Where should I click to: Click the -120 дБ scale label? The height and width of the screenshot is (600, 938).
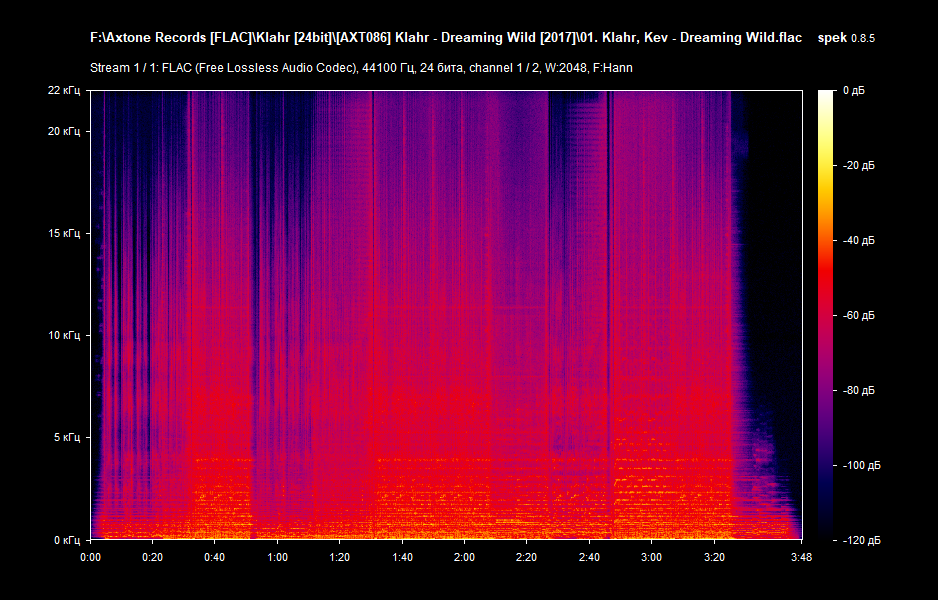click(861, 541)
